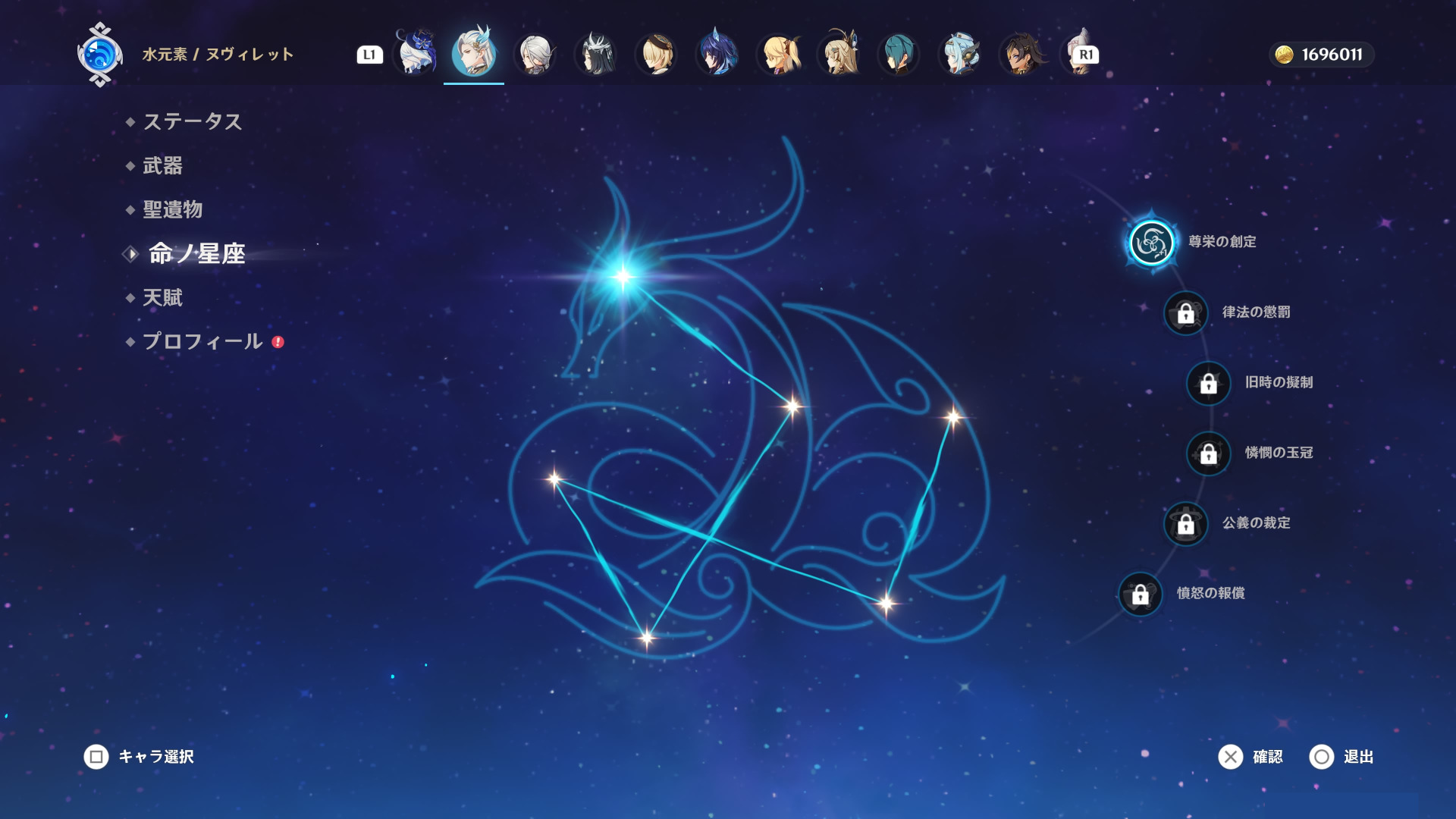Switch to next character with R1

point(1086,55)
